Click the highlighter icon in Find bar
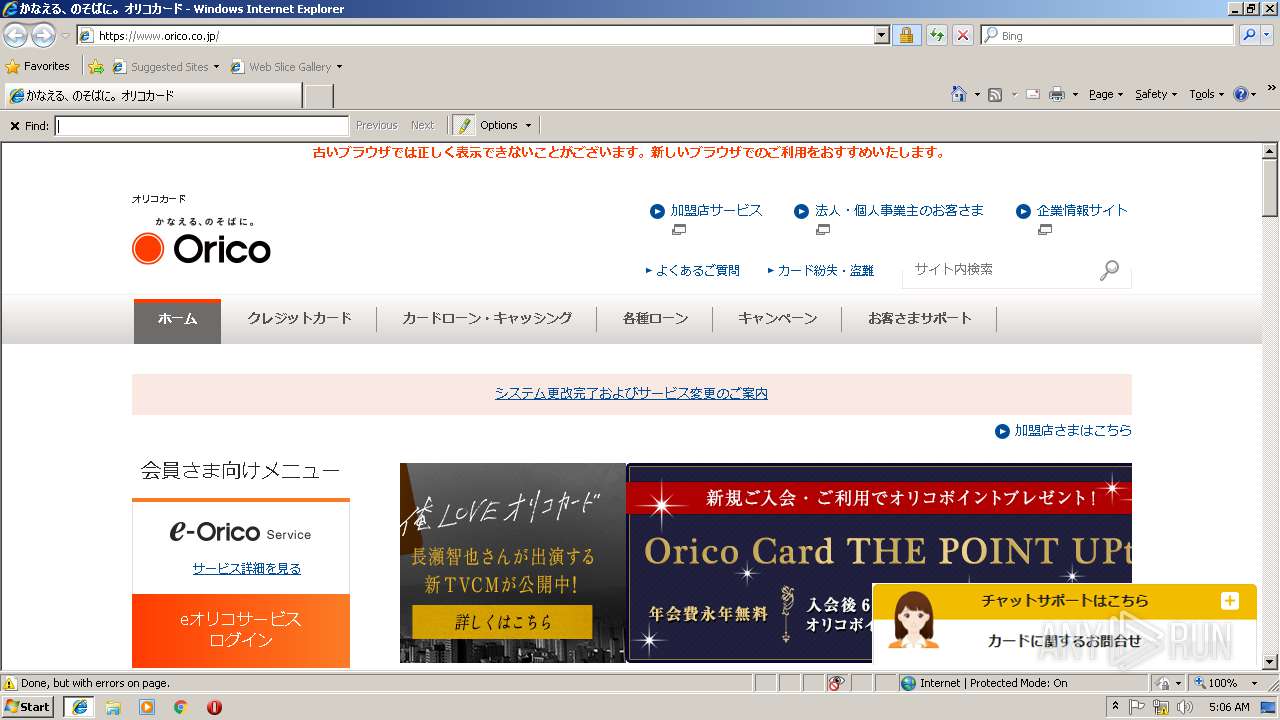The image size is (1280, 720). coord(463,125)
